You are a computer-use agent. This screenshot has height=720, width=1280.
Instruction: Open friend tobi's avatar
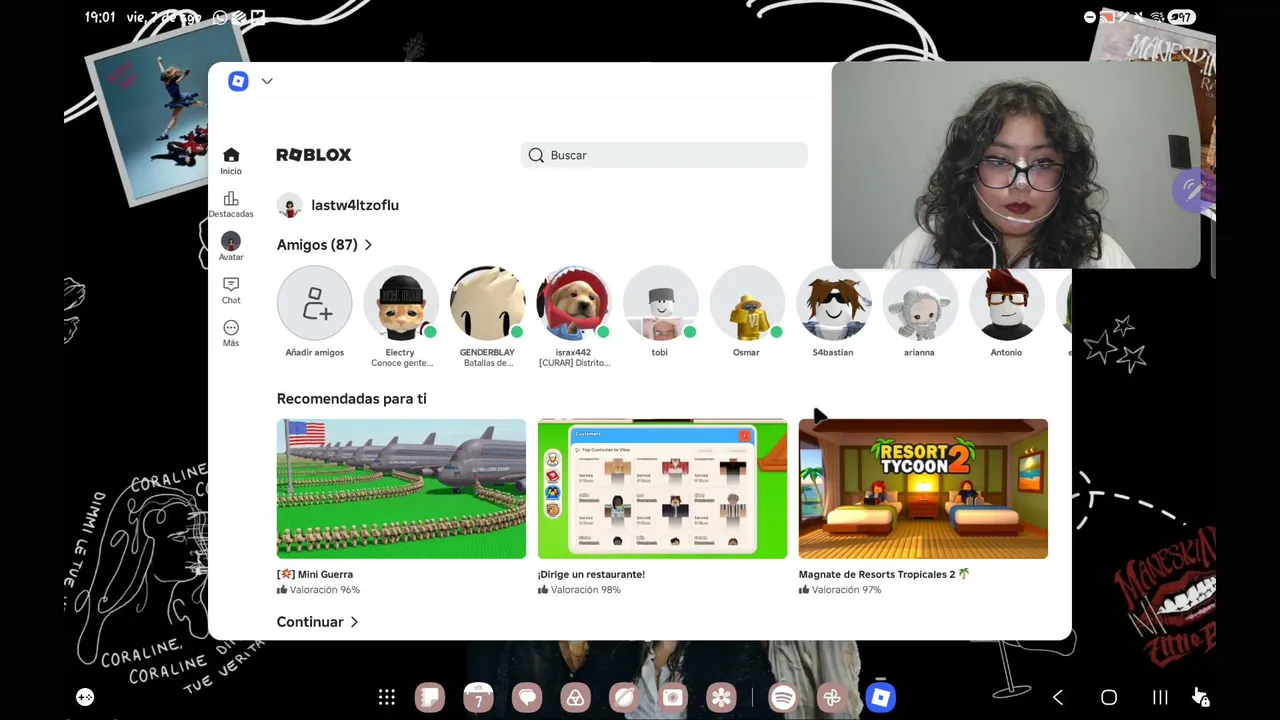point(660,304)
